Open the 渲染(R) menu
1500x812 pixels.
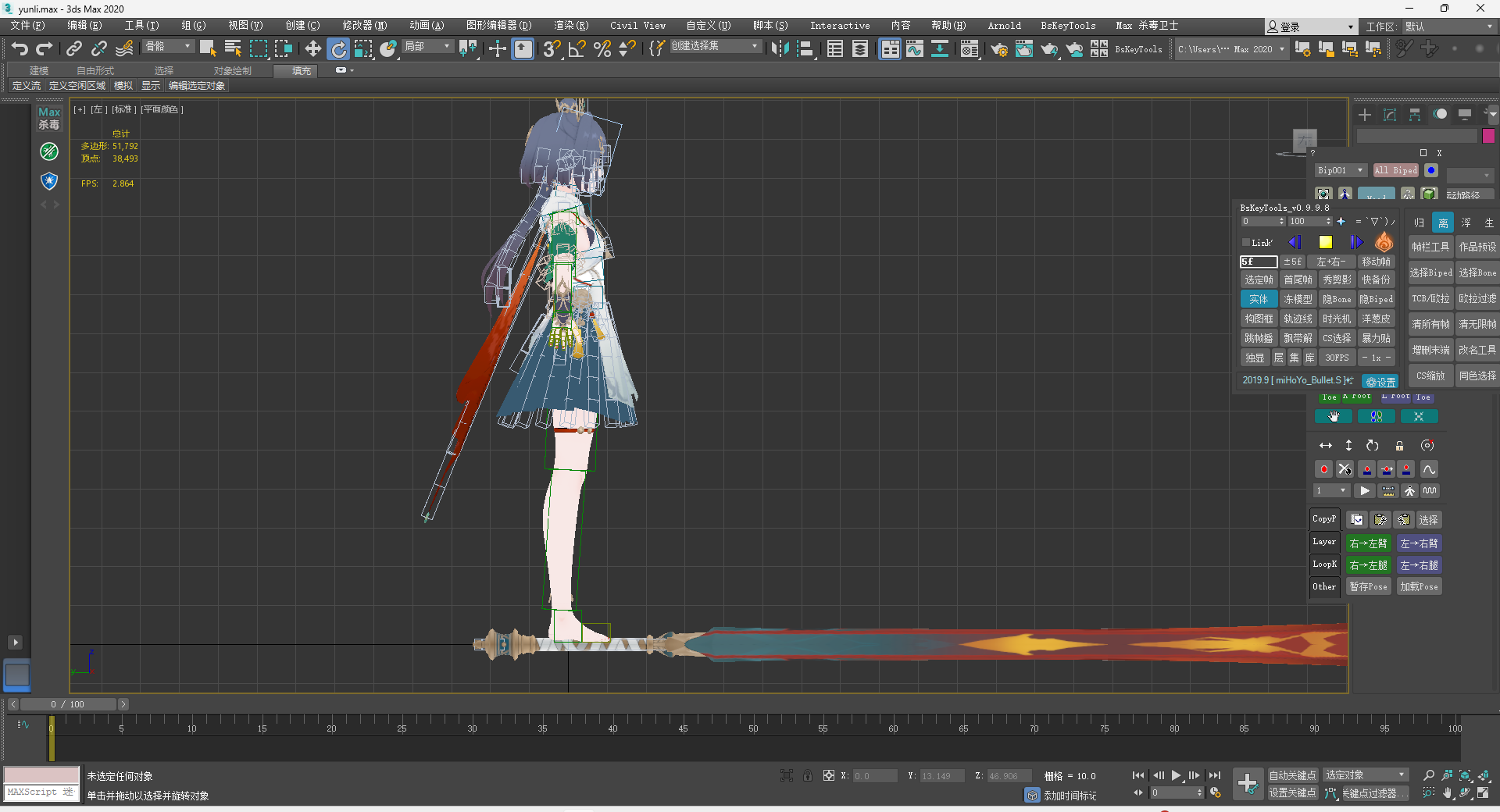[571, 26]
